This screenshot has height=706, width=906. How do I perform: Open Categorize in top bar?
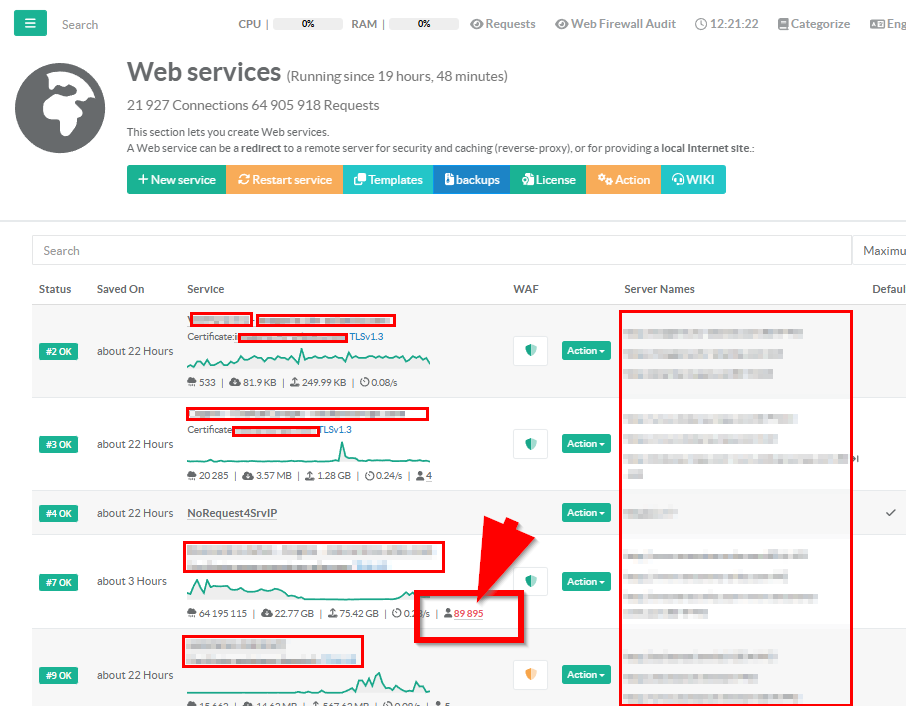[x=814, y=24]
